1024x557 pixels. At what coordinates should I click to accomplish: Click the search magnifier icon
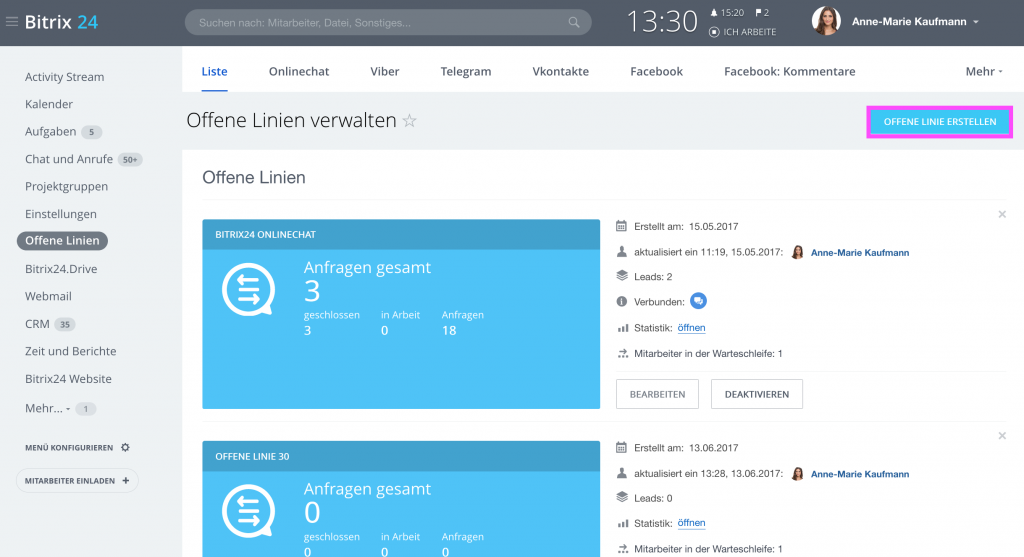coord(573,22)
